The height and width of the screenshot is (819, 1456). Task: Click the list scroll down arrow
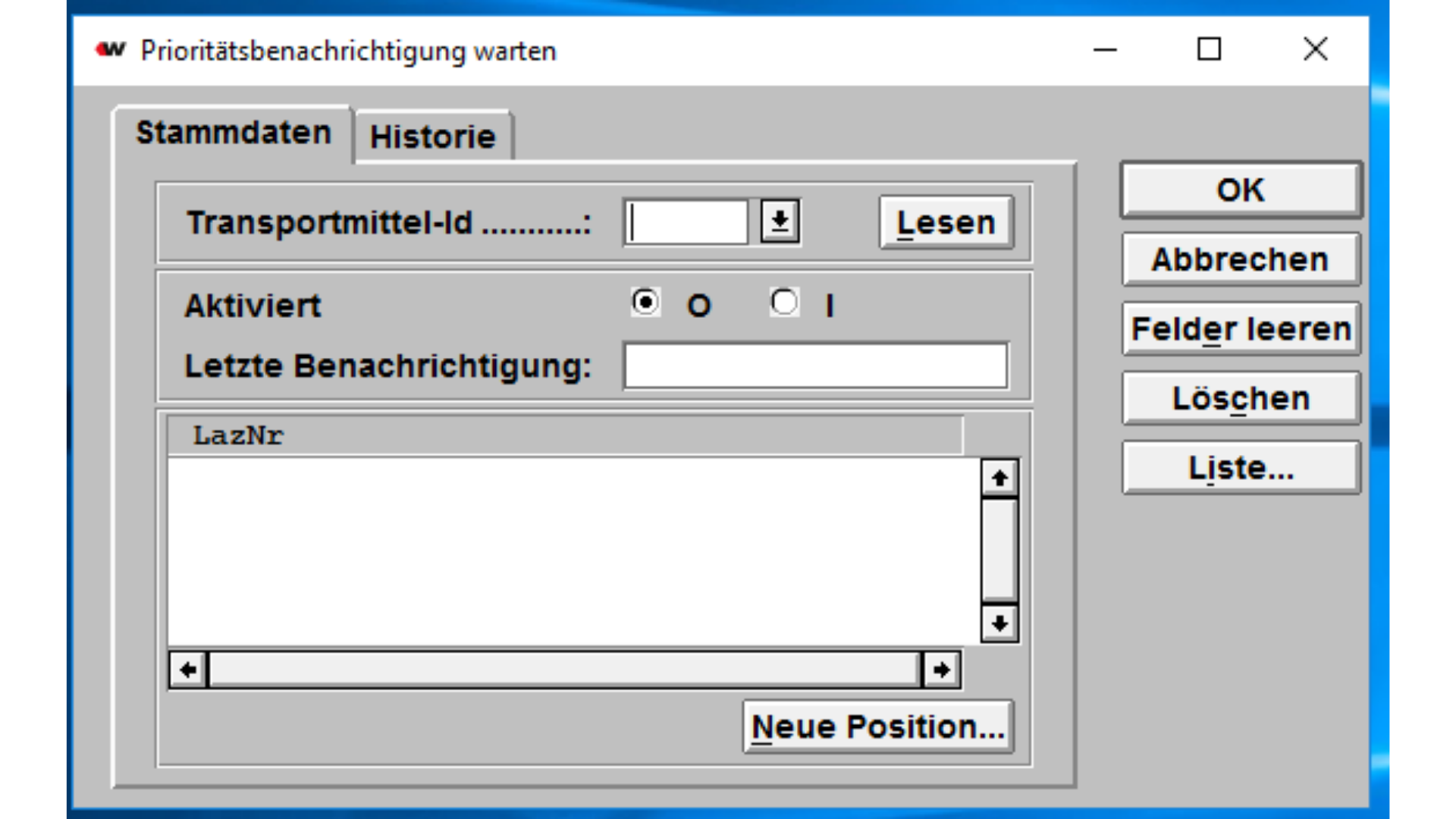click(999, 624)
